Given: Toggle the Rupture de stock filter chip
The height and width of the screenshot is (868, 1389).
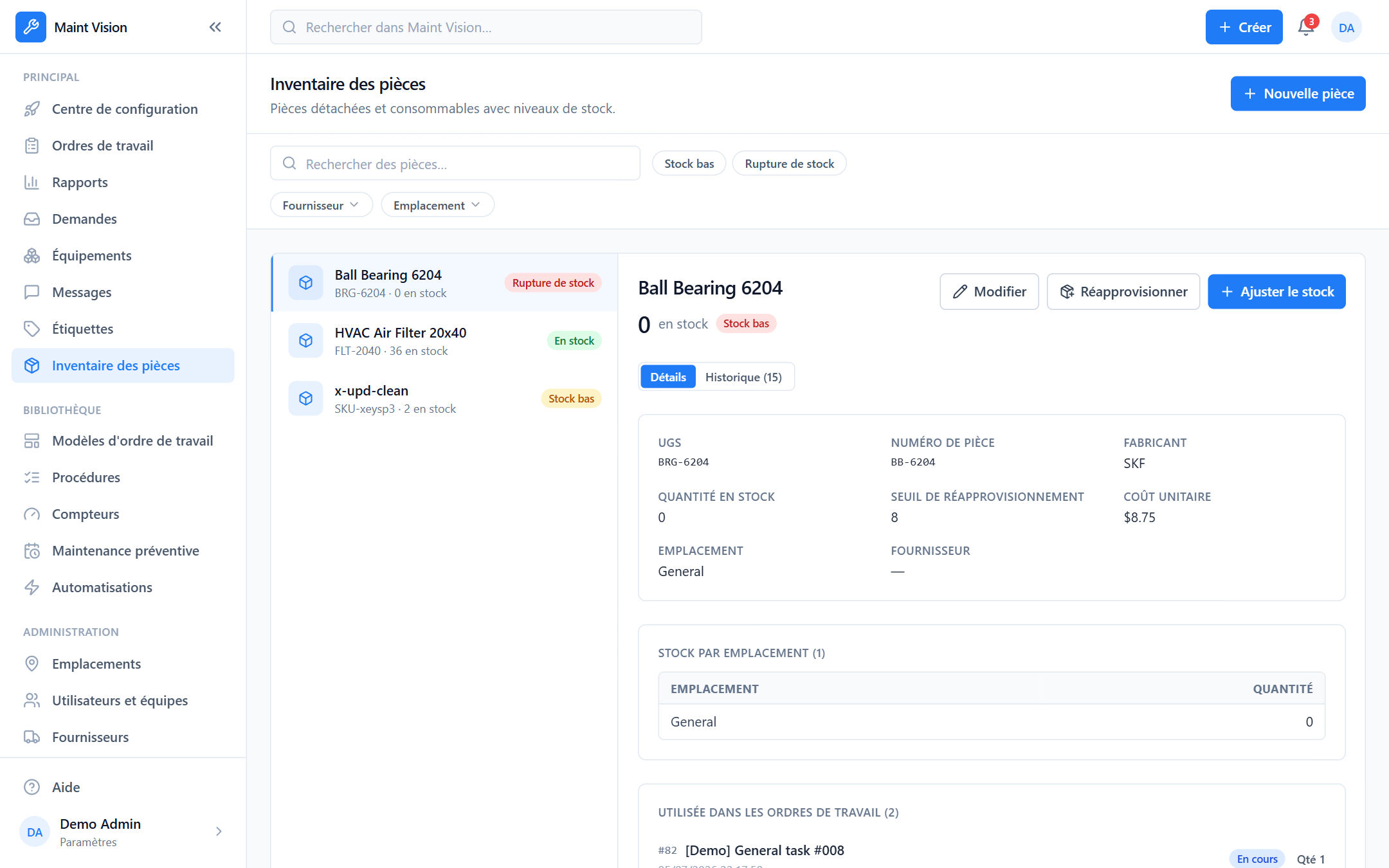Looking at the screenshot, I should pyautogui.click(x=790, y=164).
